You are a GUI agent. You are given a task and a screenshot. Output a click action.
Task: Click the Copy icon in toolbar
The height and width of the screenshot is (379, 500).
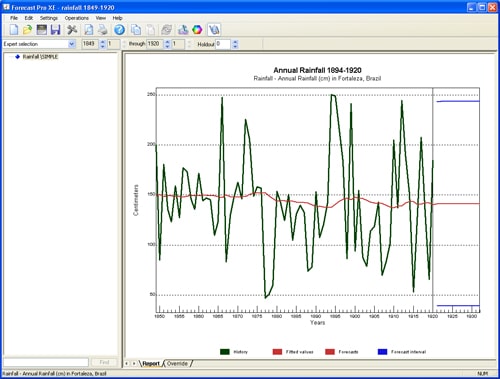coord(136,30)
